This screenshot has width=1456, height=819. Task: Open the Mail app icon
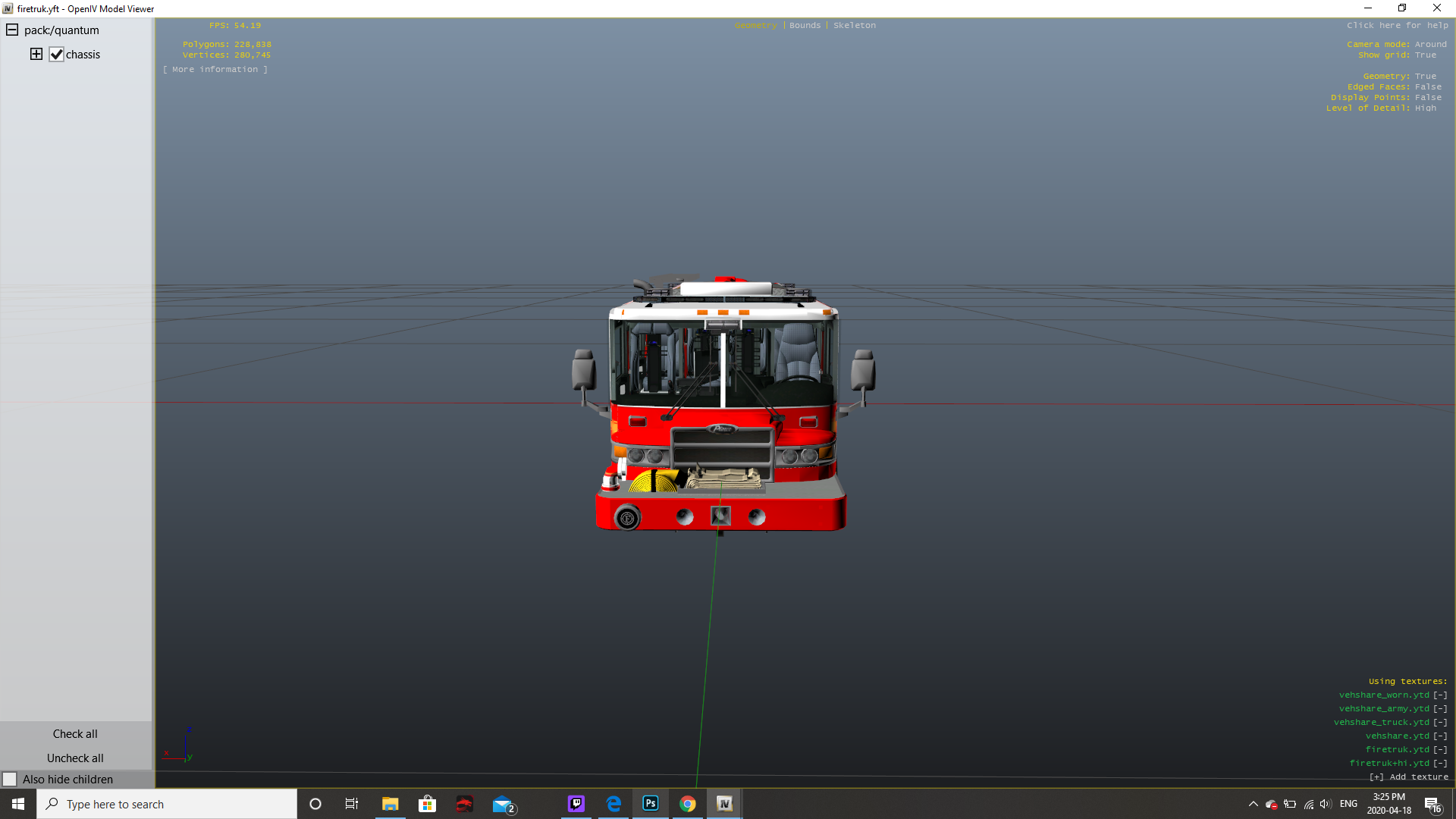[x=502, y=804]
